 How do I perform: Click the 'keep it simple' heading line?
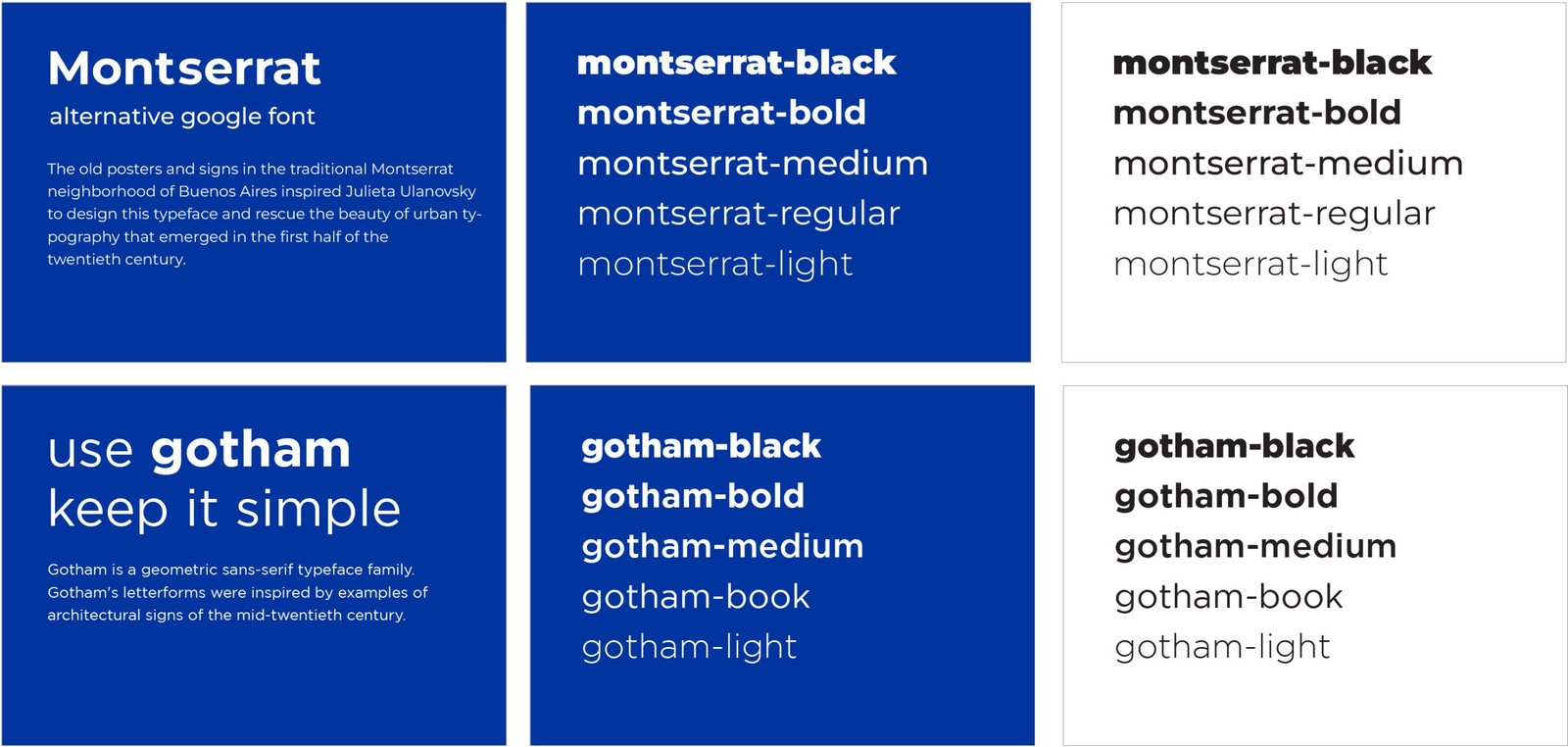click(x=224, y=509)
